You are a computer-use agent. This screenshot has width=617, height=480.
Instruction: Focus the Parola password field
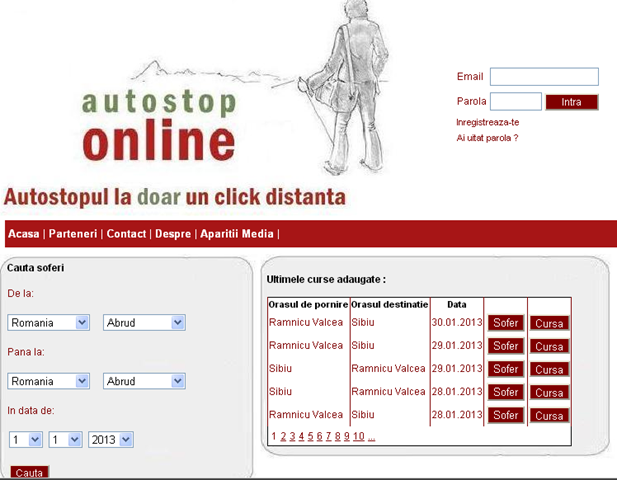coord(515,102)
